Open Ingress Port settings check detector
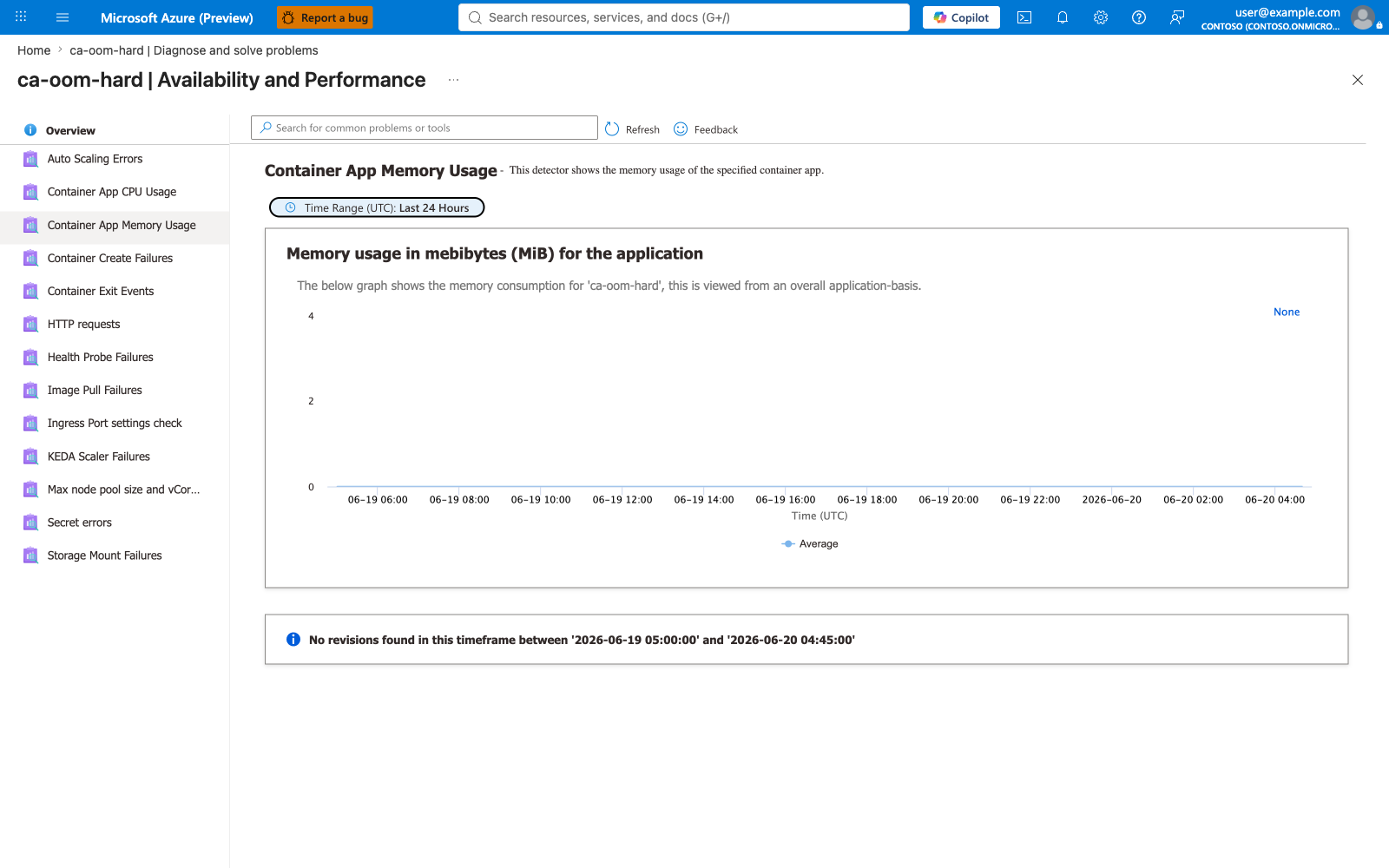 click(x=115, y=423)
